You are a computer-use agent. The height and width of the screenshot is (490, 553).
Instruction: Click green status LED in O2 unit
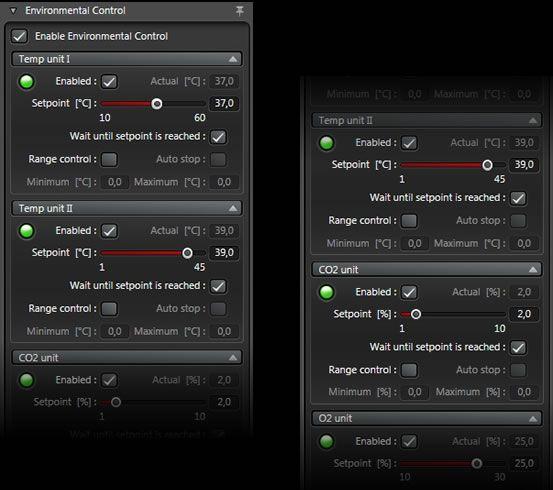(327, 442)
